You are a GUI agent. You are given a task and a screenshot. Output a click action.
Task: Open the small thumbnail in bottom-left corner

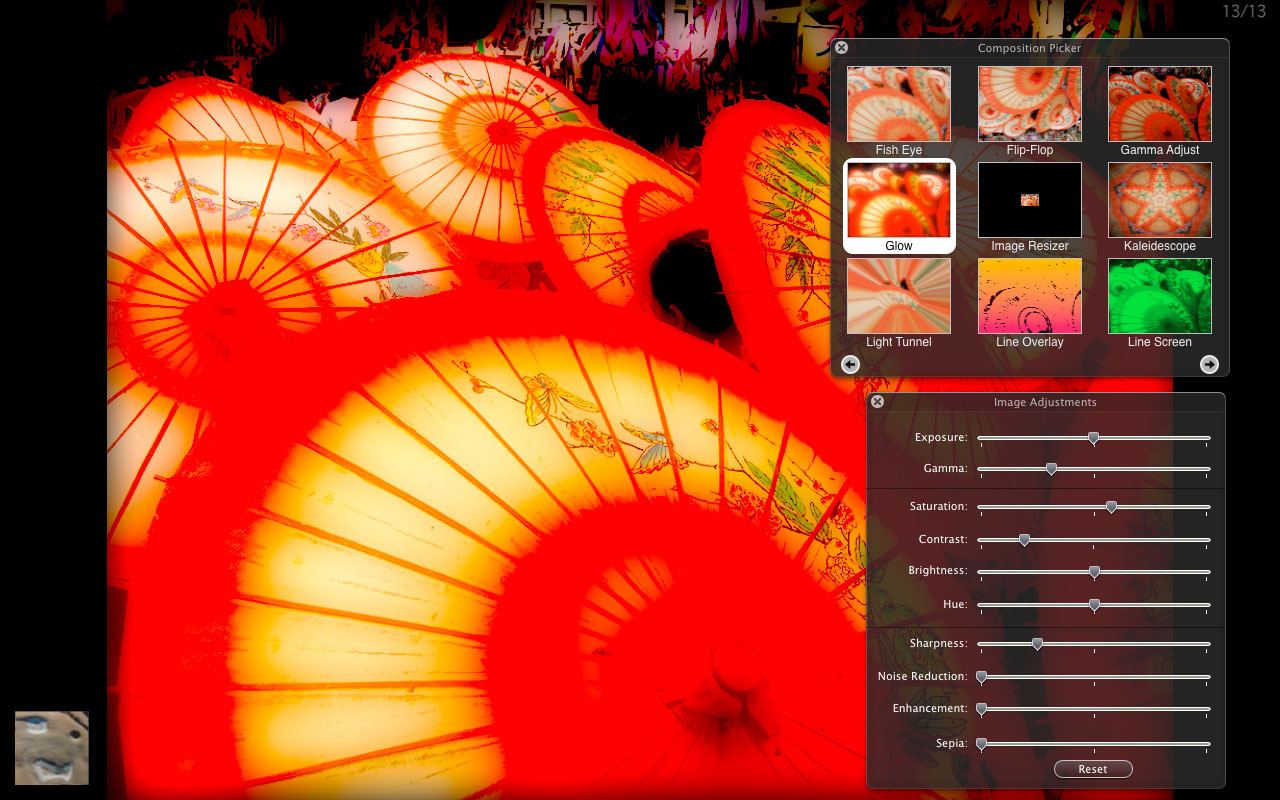pos(52,748)
